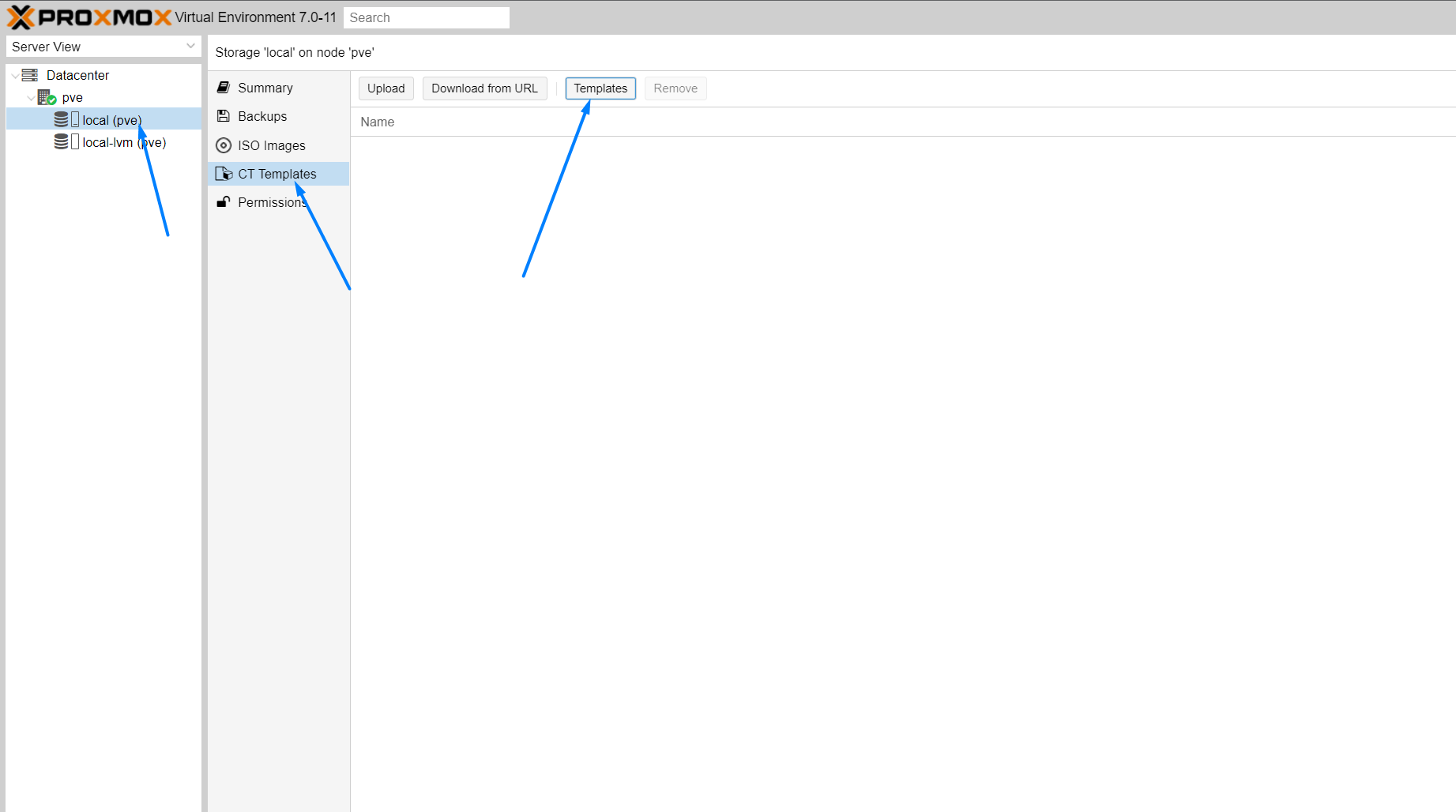The height and width of the screenshot is (812, 1456).
Task: Collapse the pve node in tree
Action: tap(31, 98)
